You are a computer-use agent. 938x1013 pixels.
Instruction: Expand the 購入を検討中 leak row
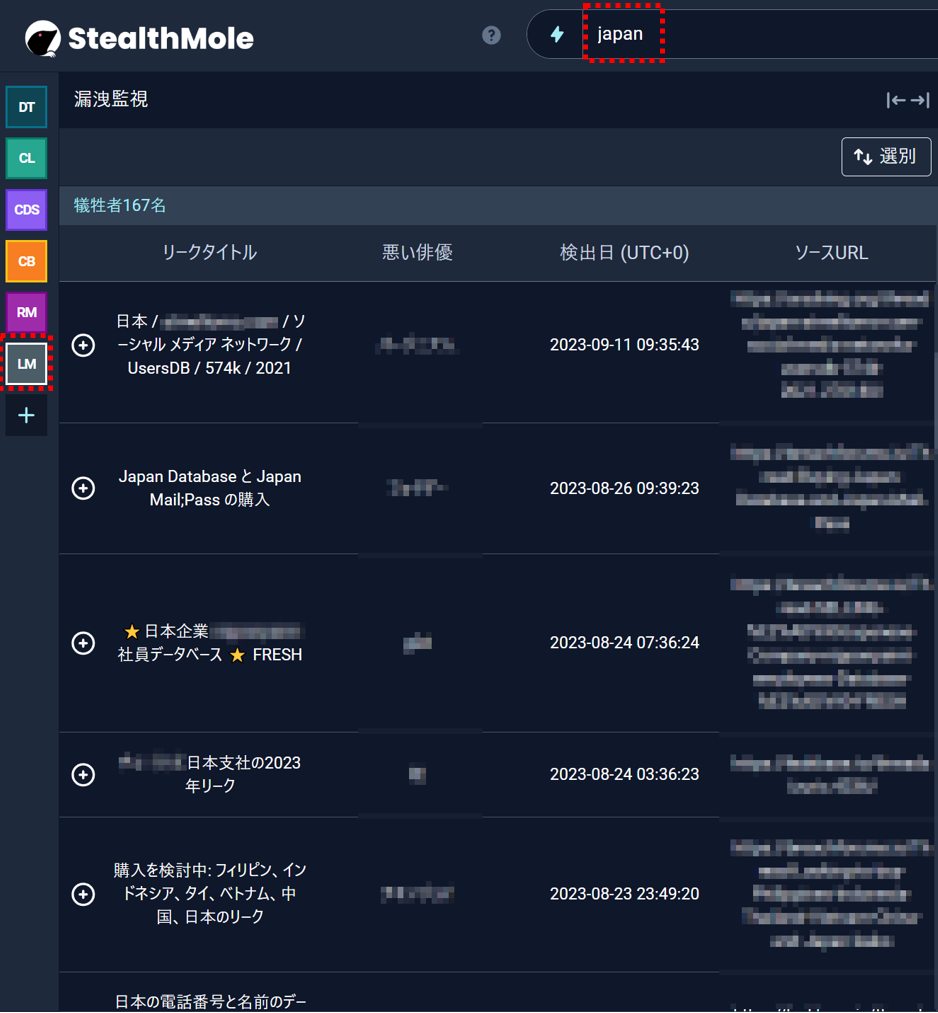(84, 894)
